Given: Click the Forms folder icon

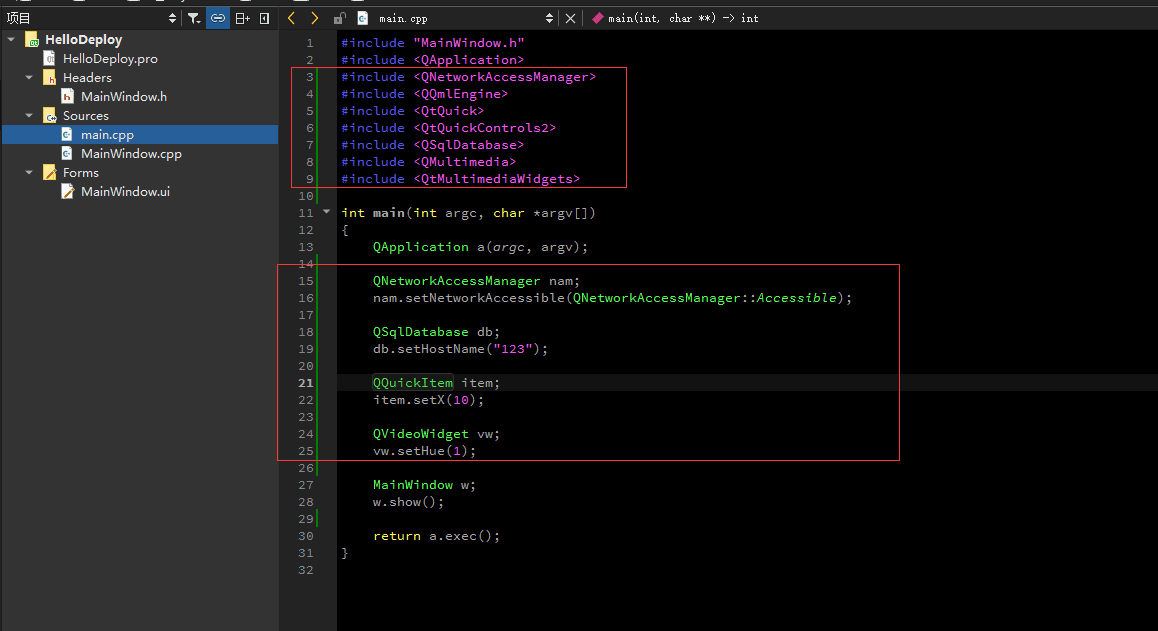Looking at the screenshot, I should [49, 173].
